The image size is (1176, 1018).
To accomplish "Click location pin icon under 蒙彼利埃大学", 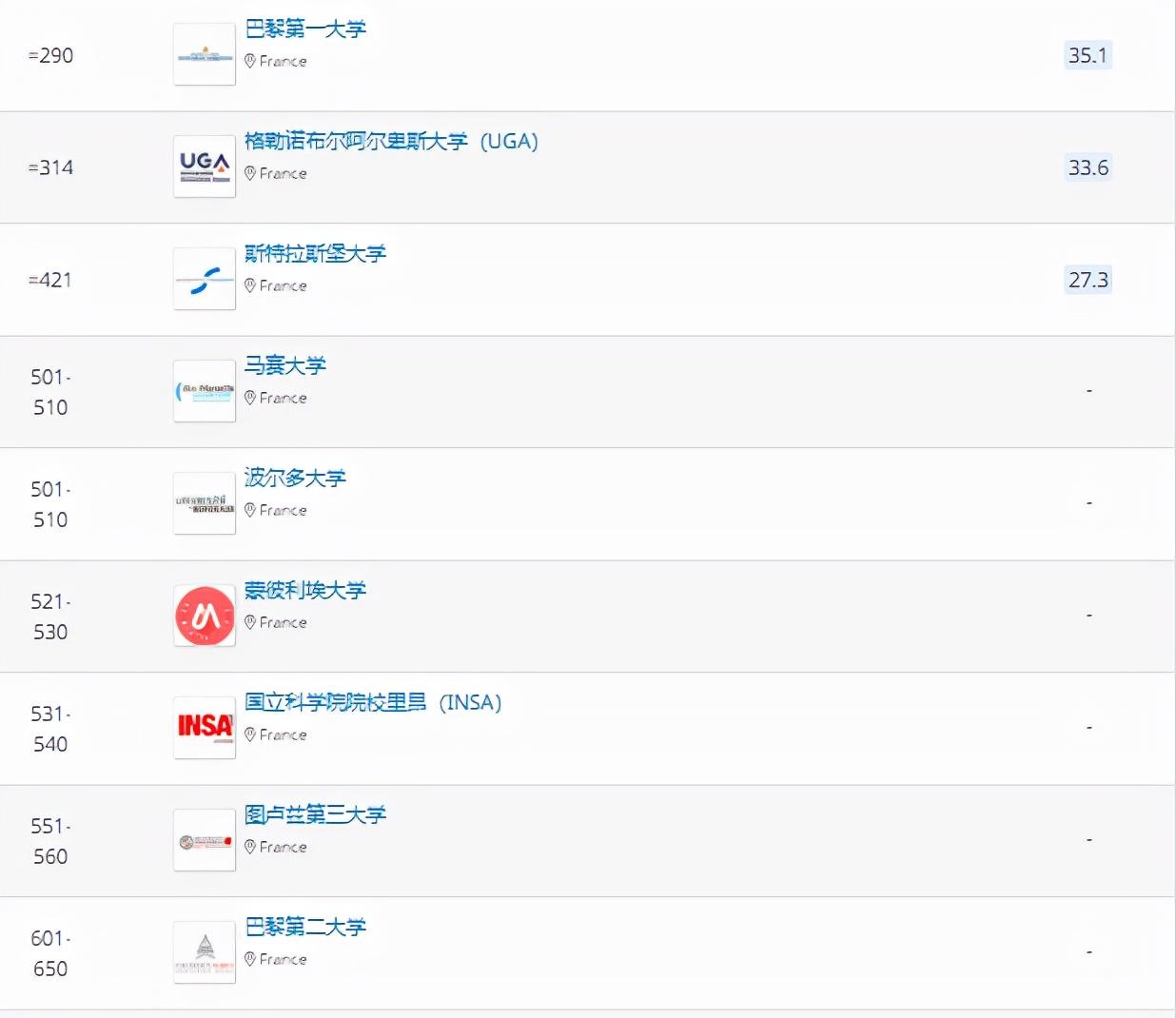I will (250, 622).
